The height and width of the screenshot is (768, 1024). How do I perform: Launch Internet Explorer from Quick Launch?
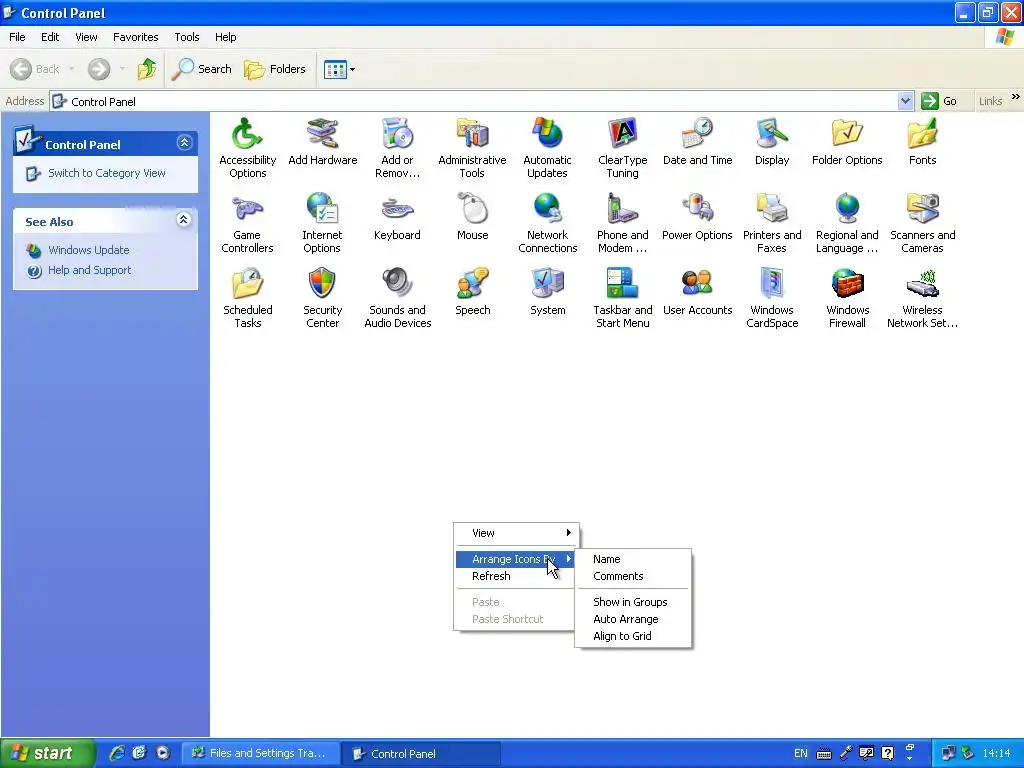tap(117, 753)
